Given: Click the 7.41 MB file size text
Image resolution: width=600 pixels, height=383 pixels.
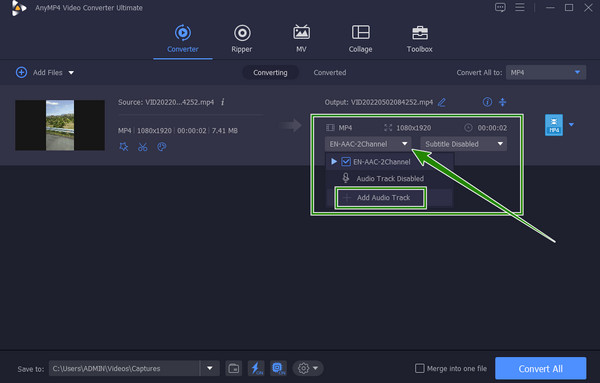Looking at the screenshot, I should pos(225,130).
